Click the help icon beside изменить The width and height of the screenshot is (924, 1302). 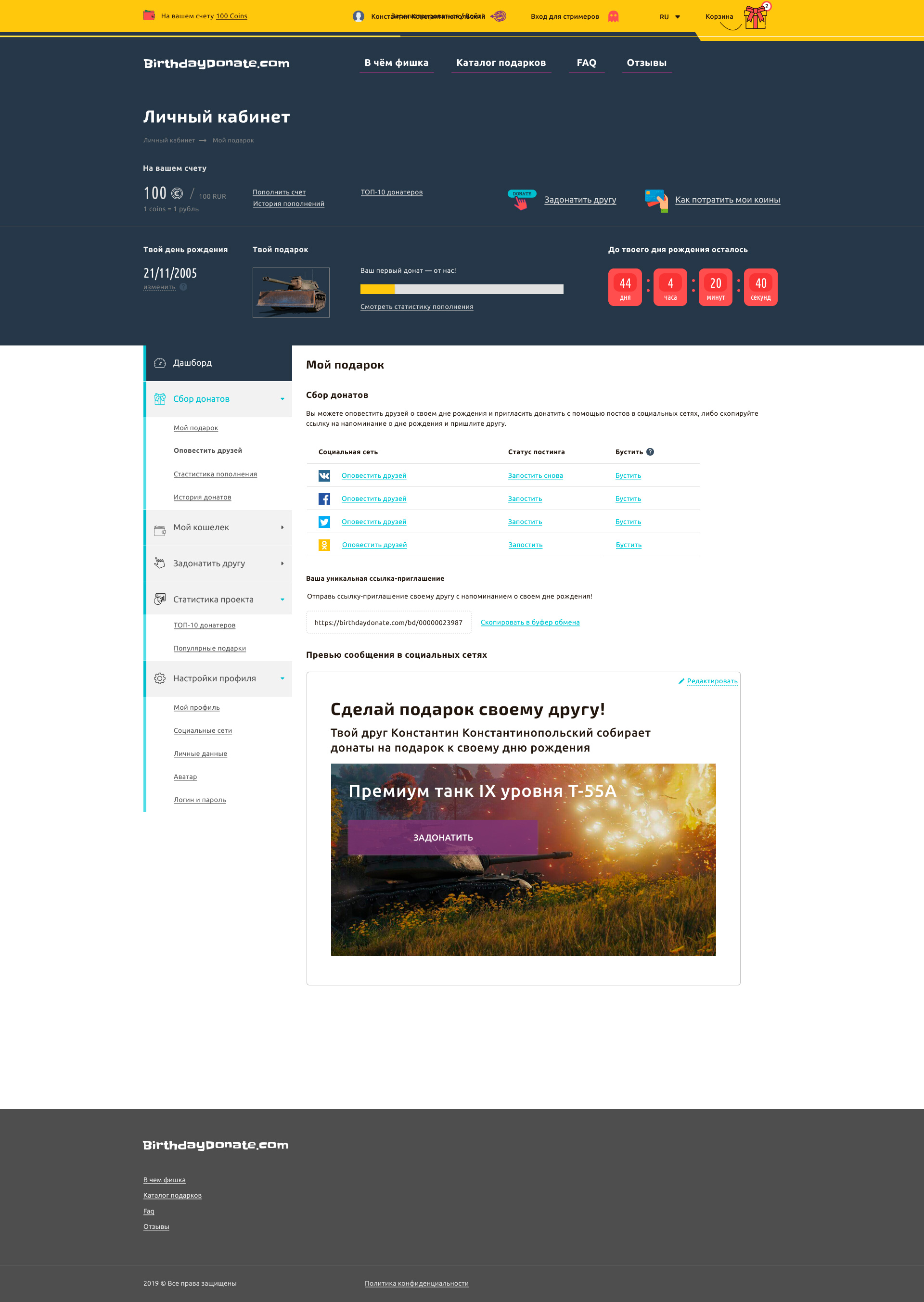coord(183,287)
